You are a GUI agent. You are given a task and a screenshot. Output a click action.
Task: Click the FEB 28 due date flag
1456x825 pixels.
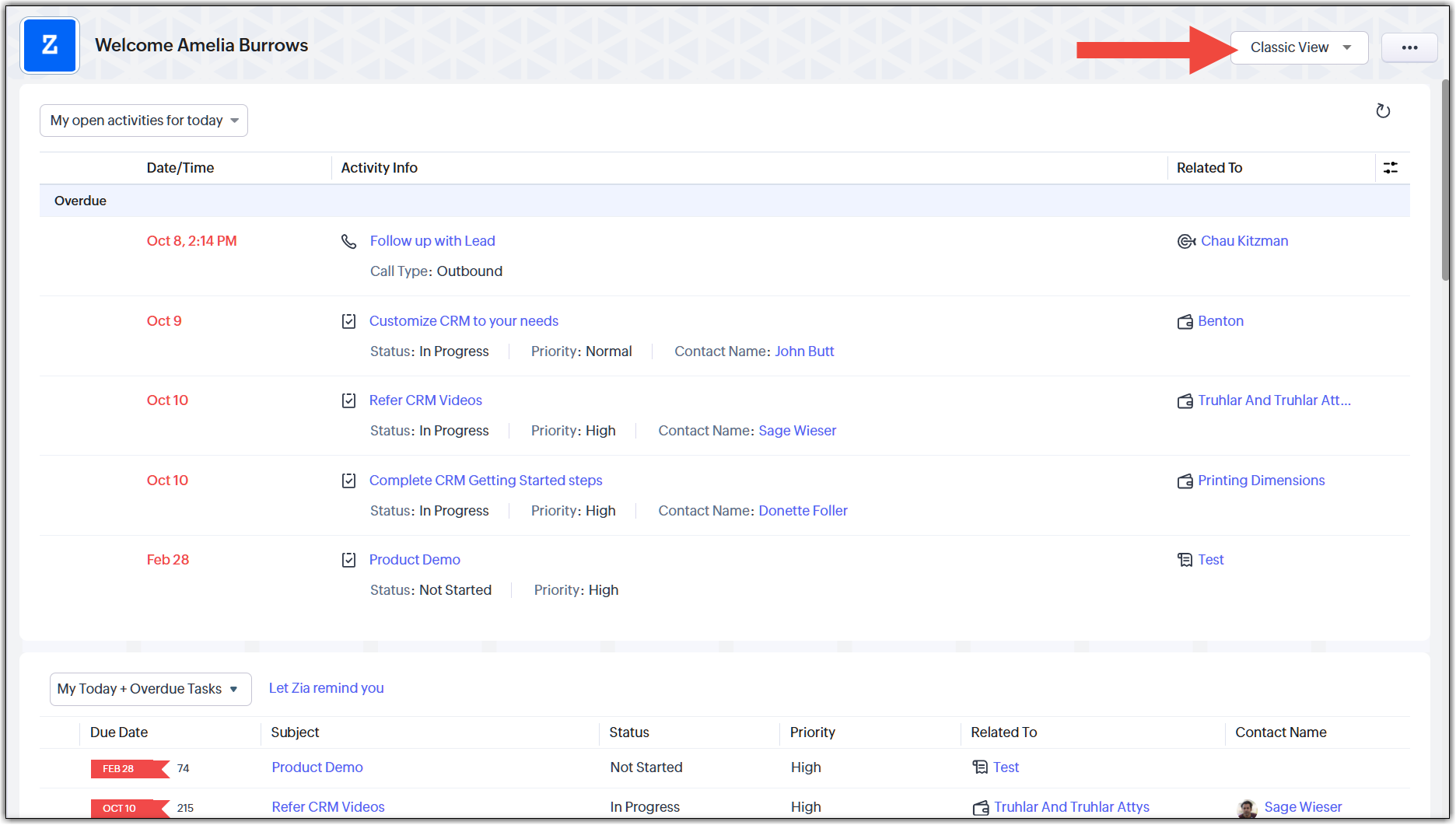(130, 768)
